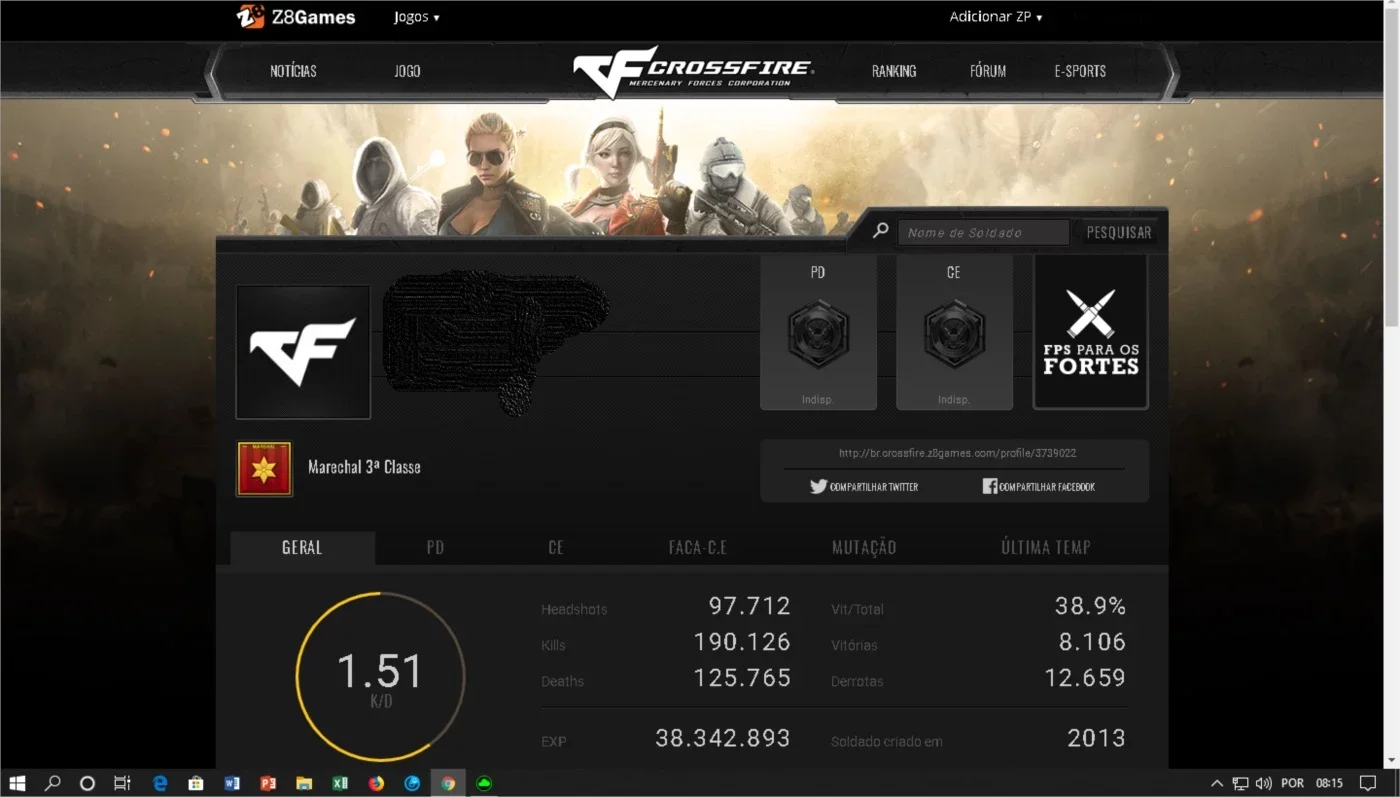
Task: Click the Soldado criado em 2013 value
Action: [x=1096, y=738]
